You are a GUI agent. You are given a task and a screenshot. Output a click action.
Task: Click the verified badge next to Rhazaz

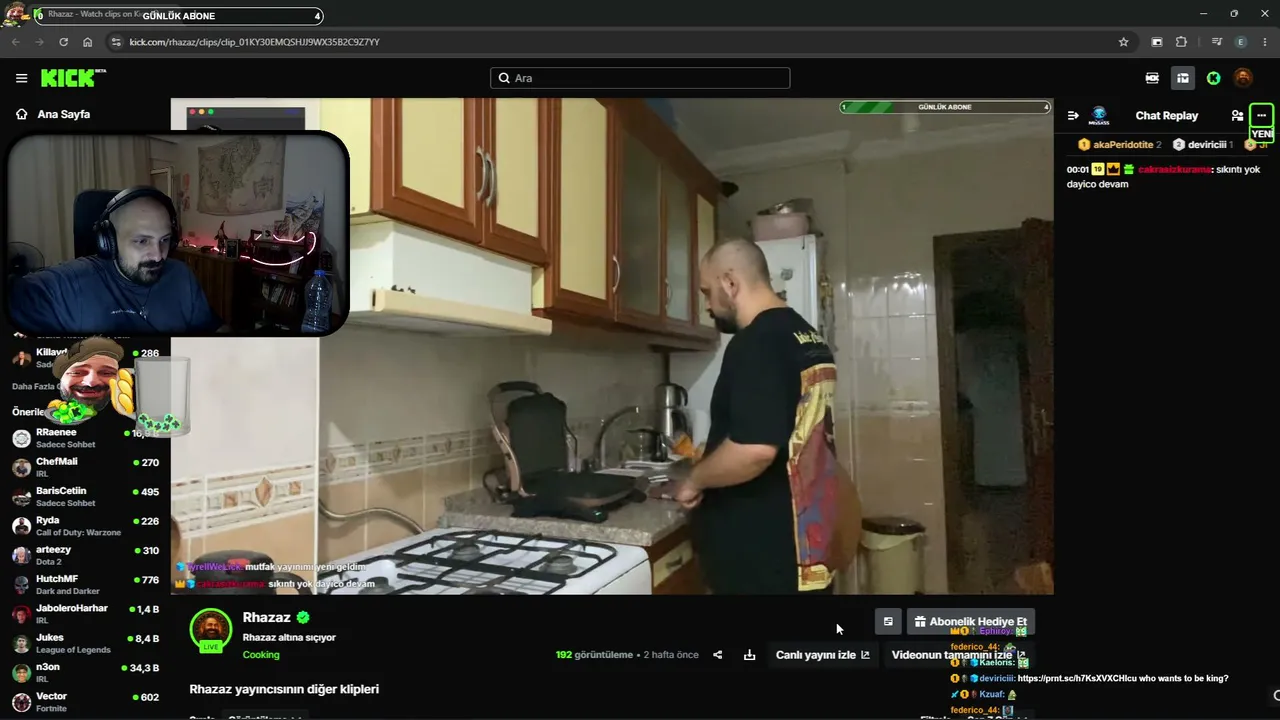[x=303, y=617]
